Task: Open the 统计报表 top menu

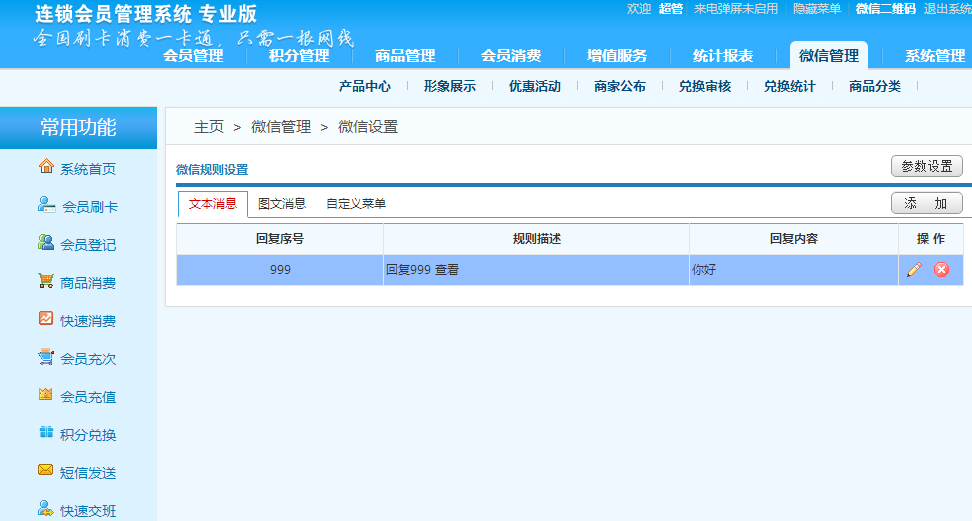Action: (x=723, y=56)
